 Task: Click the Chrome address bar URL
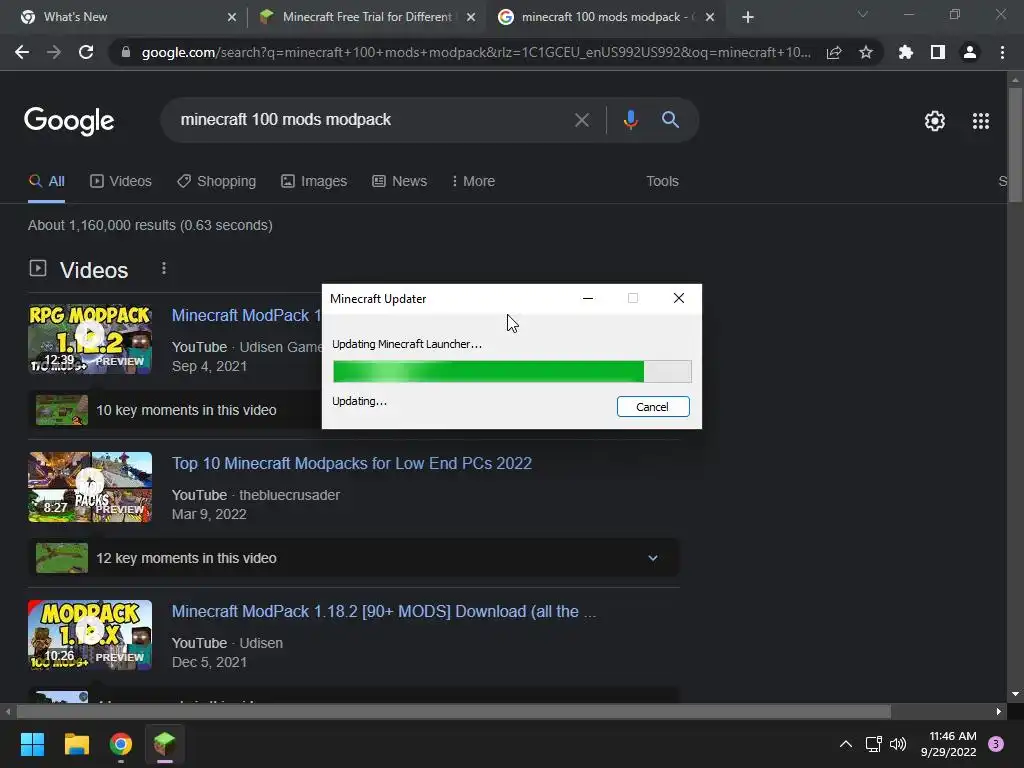point(476,52)
